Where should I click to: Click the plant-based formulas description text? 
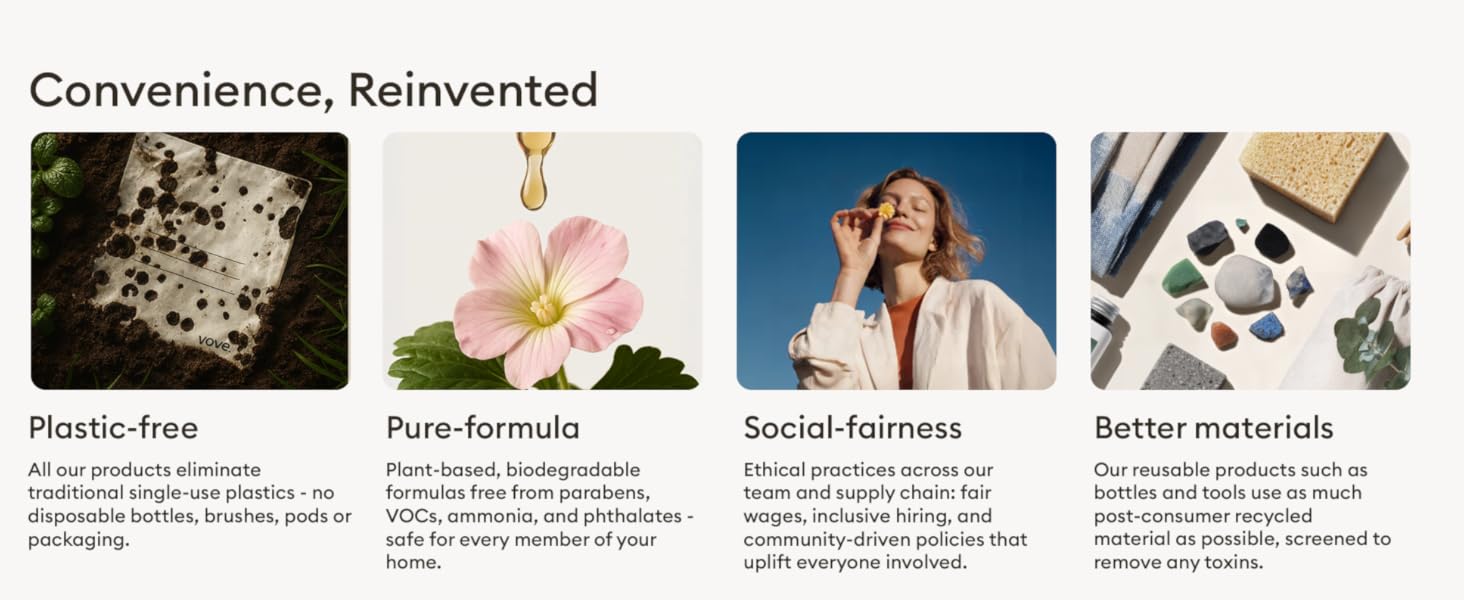tap(540, 516)
